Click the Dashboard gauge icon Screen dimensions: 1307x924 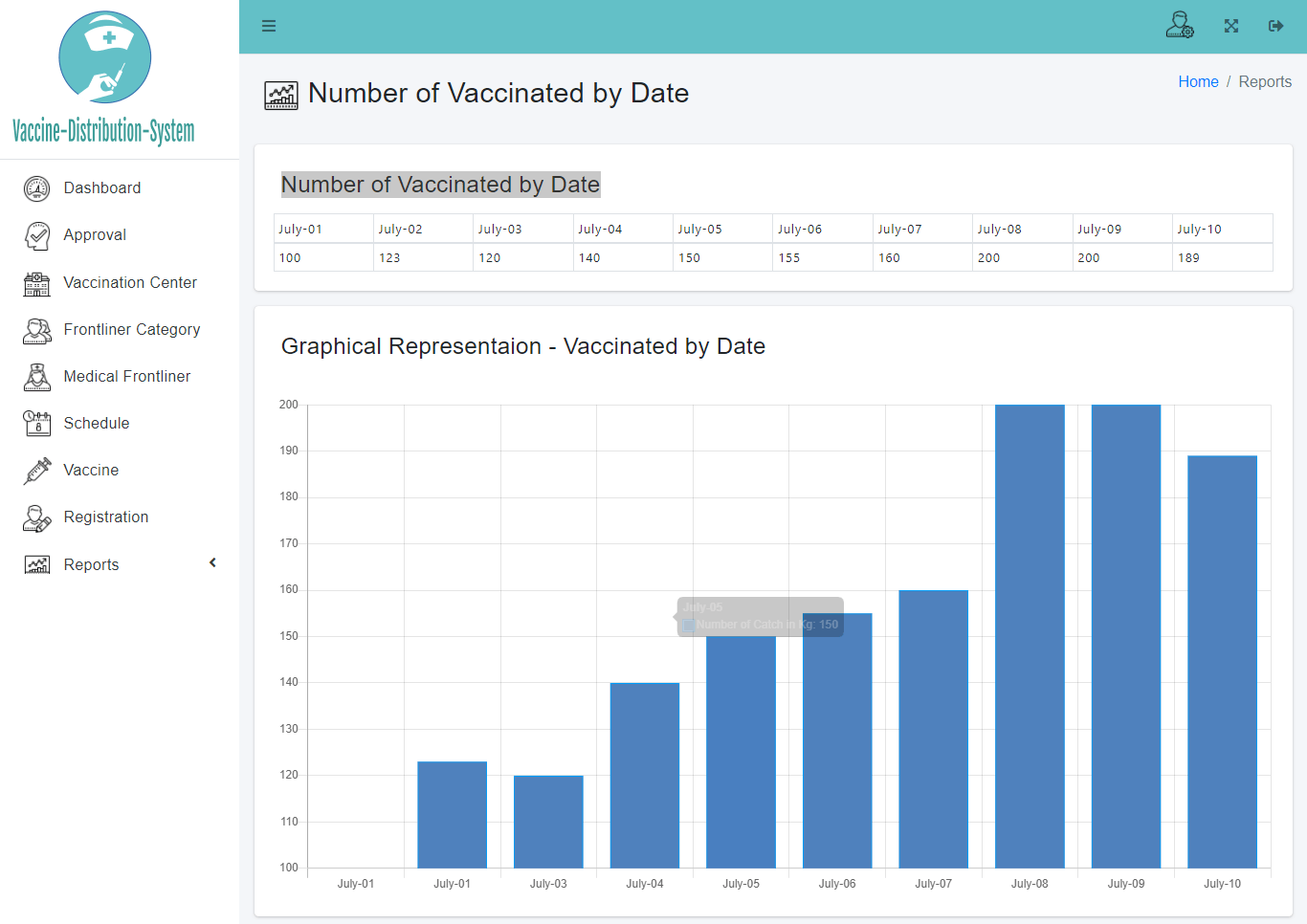36,188
